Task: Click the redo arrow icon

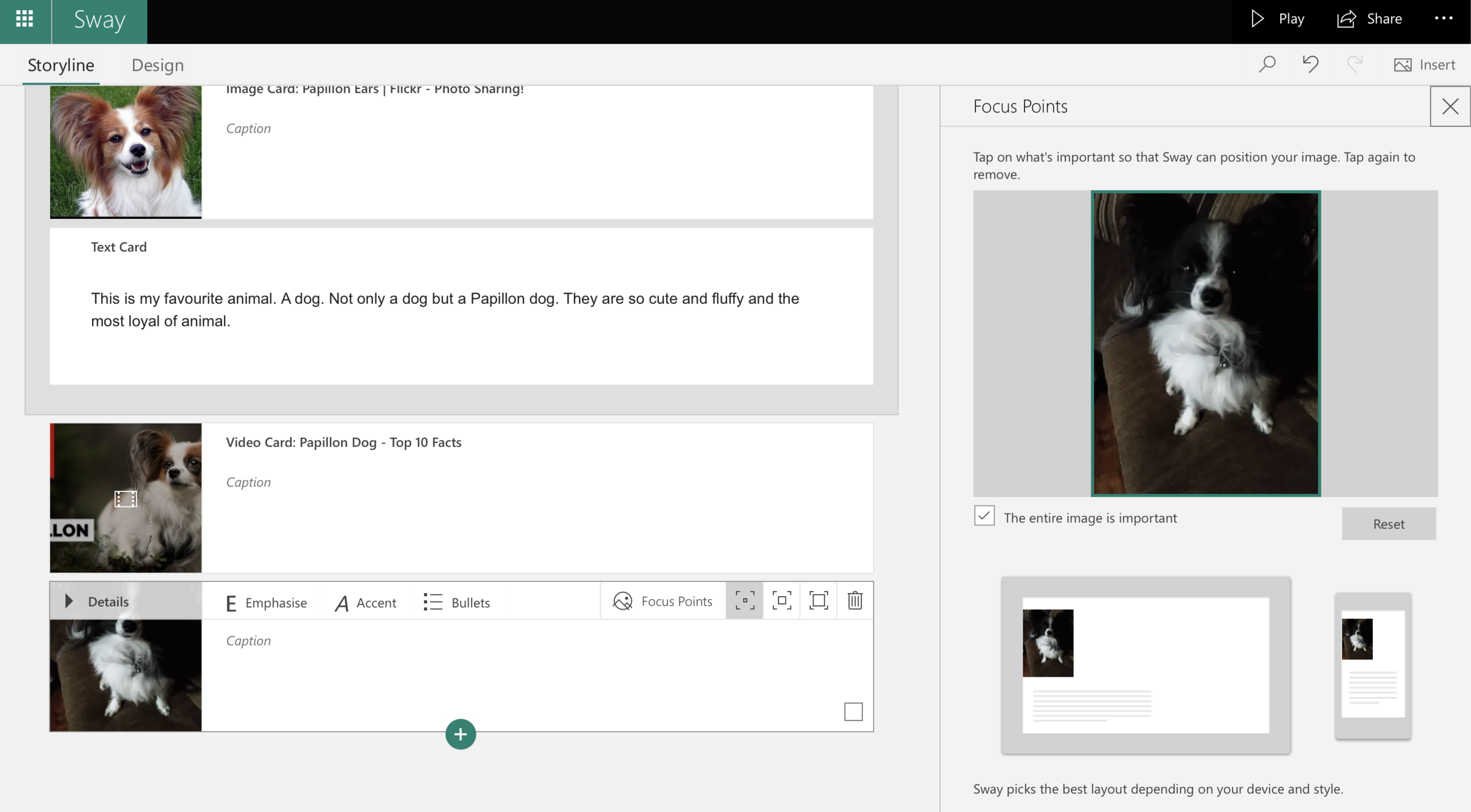Action: click(x=1354, y=64)
